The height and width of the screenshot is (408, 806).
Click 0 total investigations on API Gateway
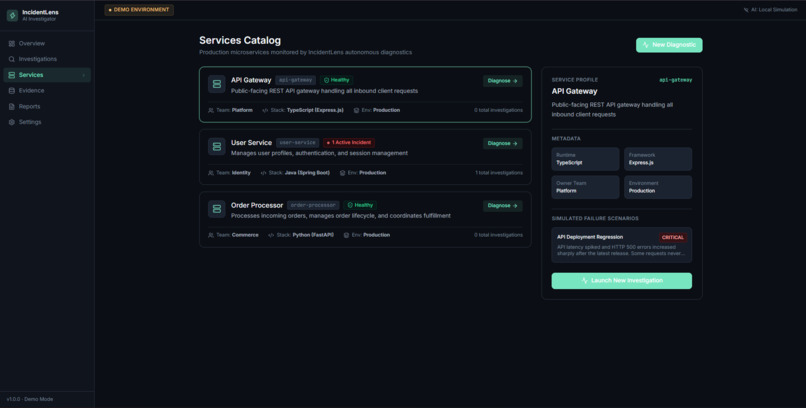[x=498, y=110]
